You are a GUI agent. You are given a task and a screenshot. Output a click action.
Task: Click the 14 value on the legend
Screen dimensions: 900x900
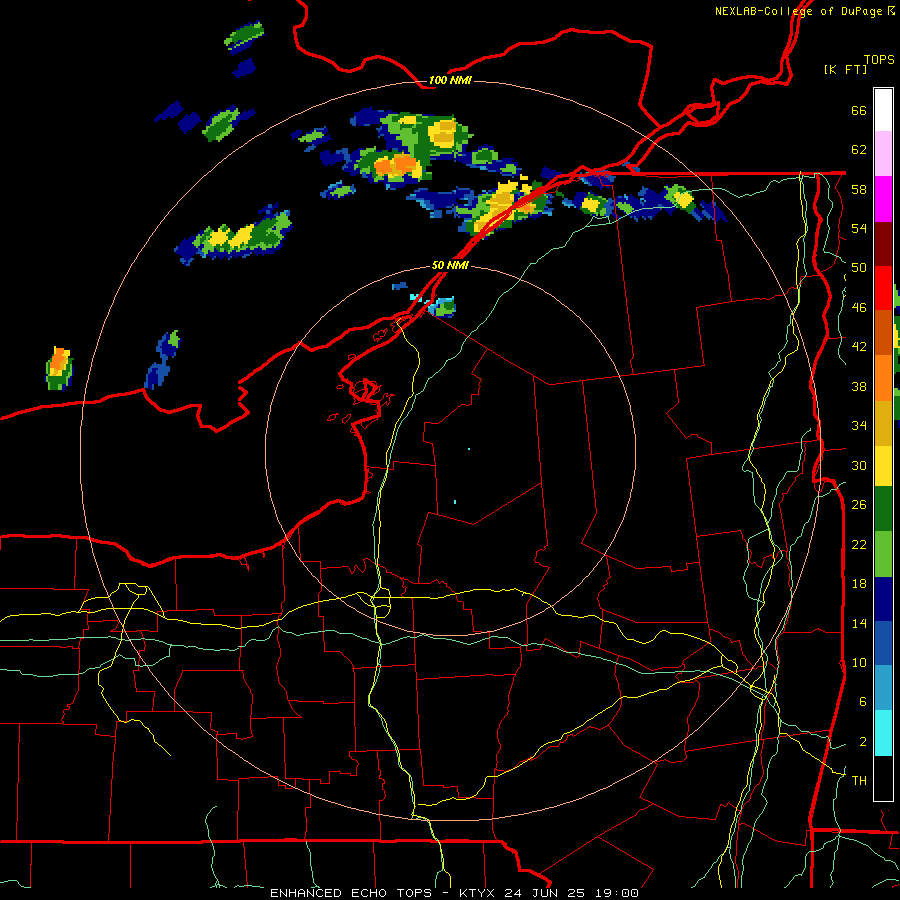pyautogui.click(x=859, y=623)
